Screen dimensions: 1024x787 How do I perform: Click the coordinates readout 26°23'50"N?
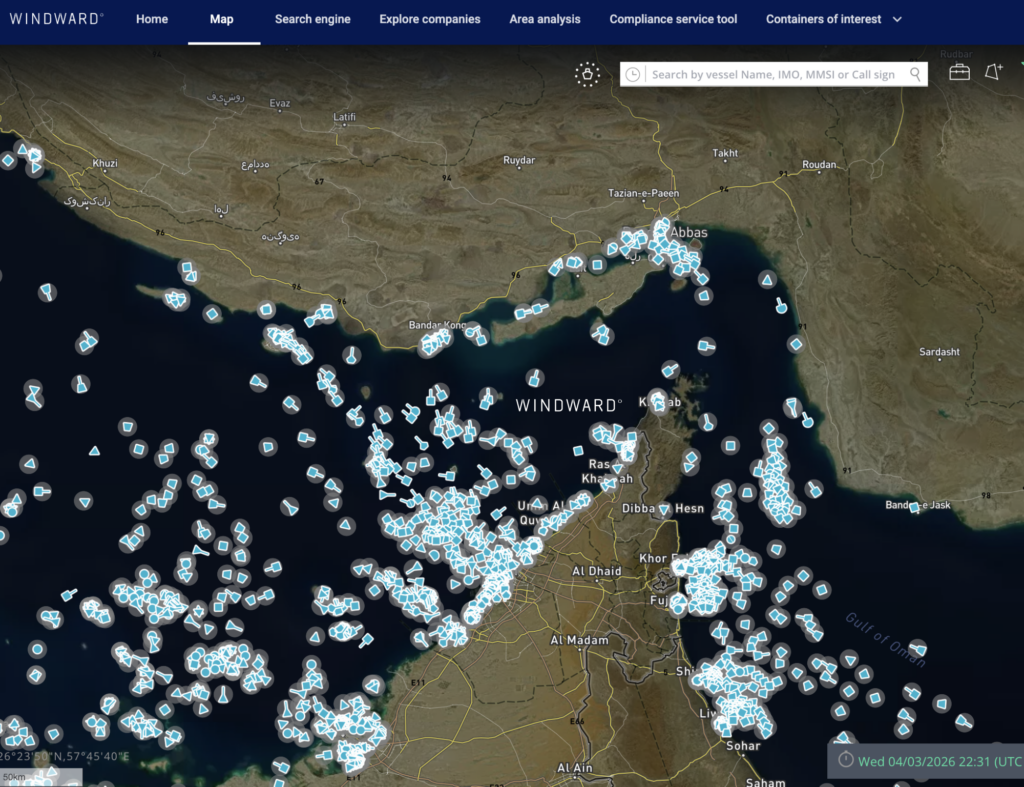[x=64, y=756]
